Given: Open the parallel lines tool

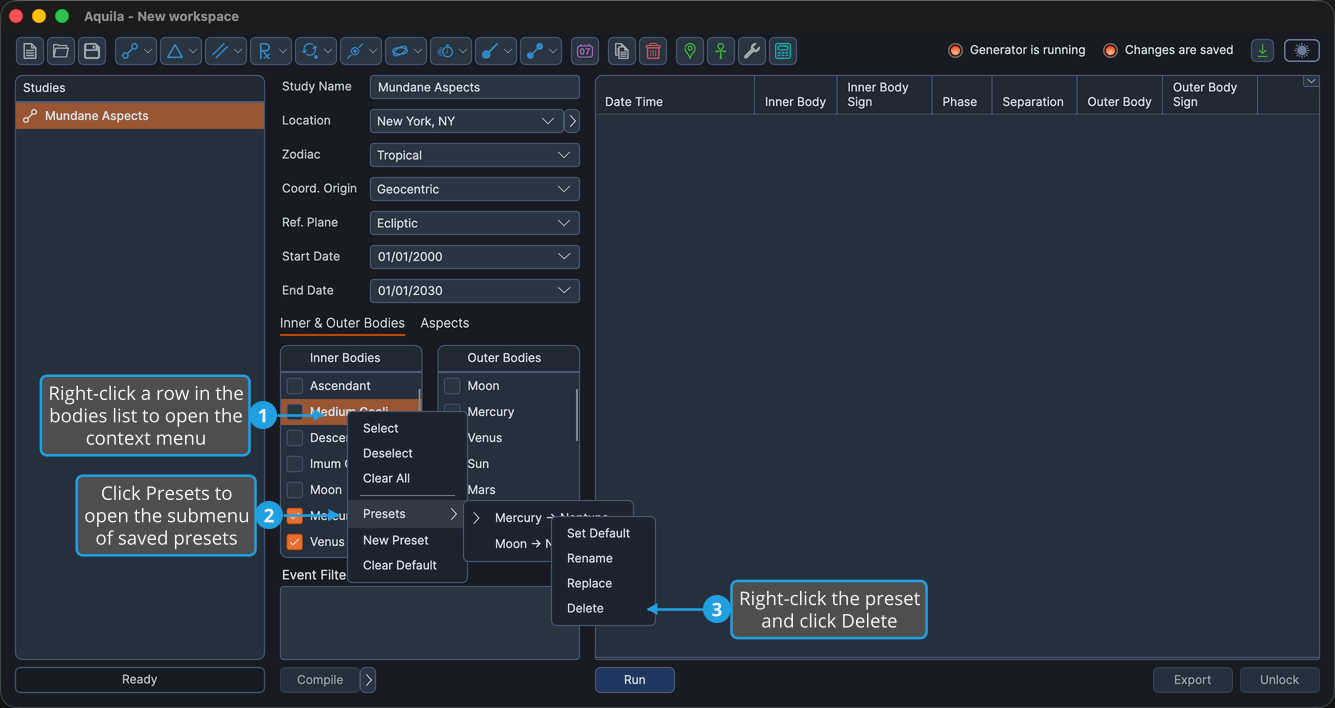Looking at the screenshot, I should click(x=225, y=51).
